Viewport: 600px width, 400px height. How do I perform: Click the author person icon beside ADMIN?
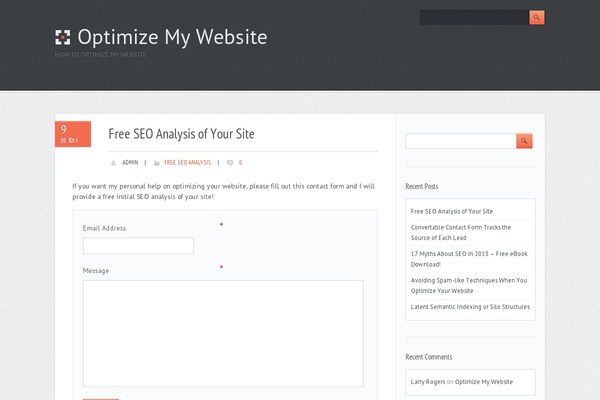[113, 163]
